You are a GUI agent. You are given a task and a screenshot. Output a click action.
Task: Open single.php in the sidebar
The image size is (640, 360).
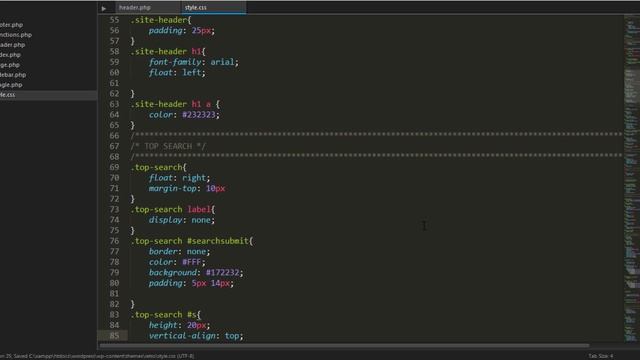(x=11, y=84)
